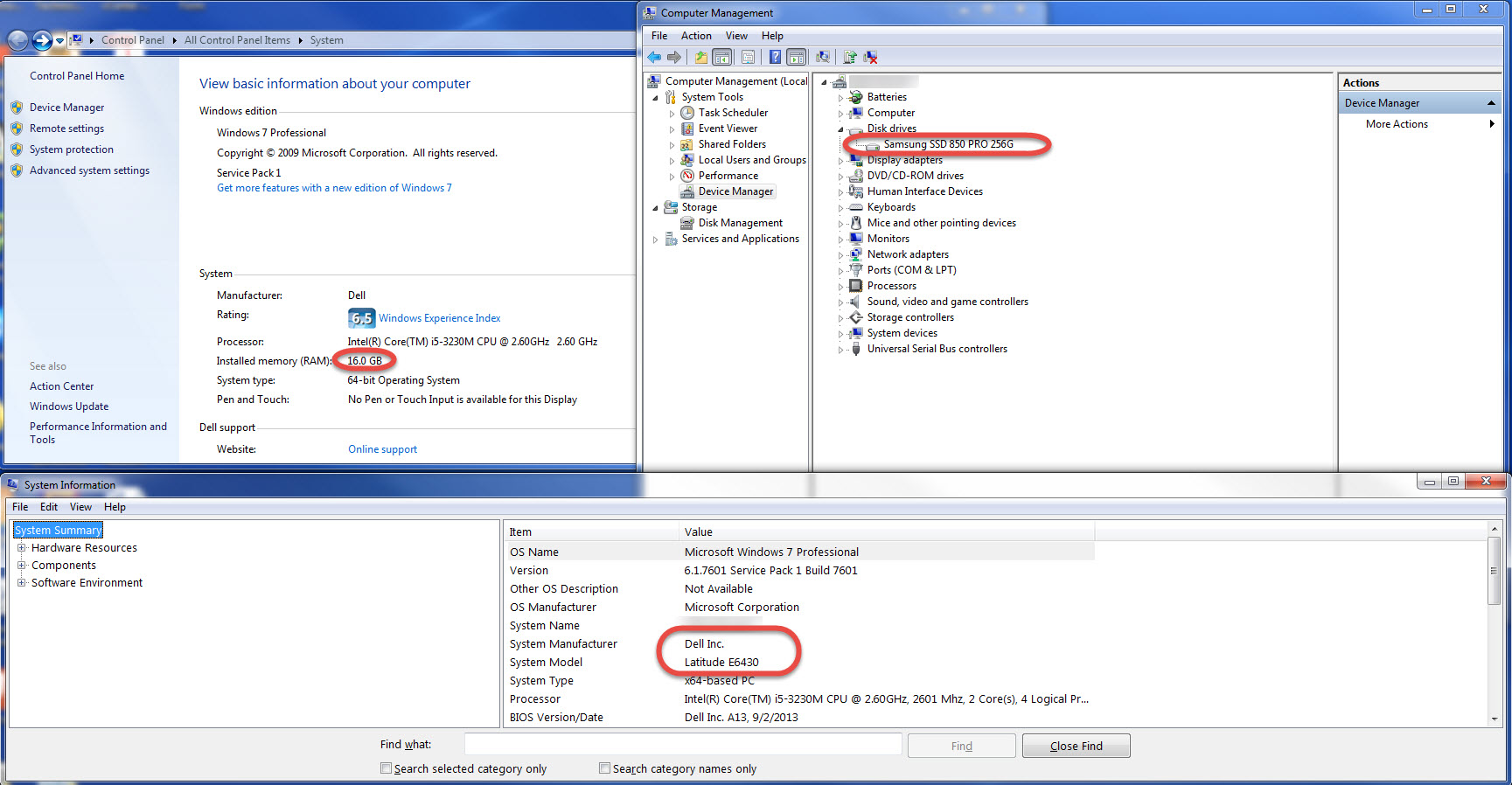Open Remote settings link
Viewport: 1512px width, 785px height.
tap(66, 129)
